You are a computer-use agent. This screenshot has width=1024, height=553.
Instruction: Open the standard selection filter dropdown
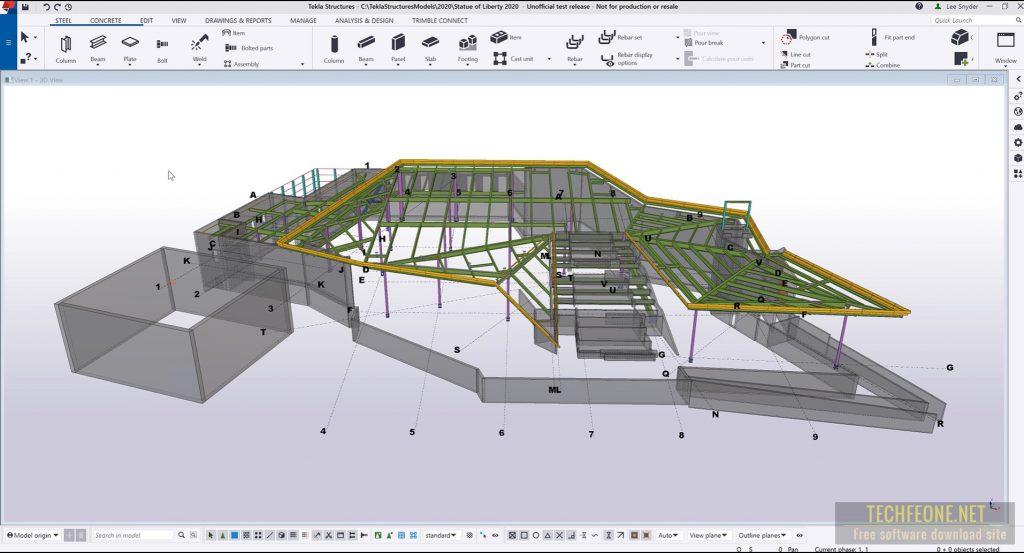coord(441,535)
